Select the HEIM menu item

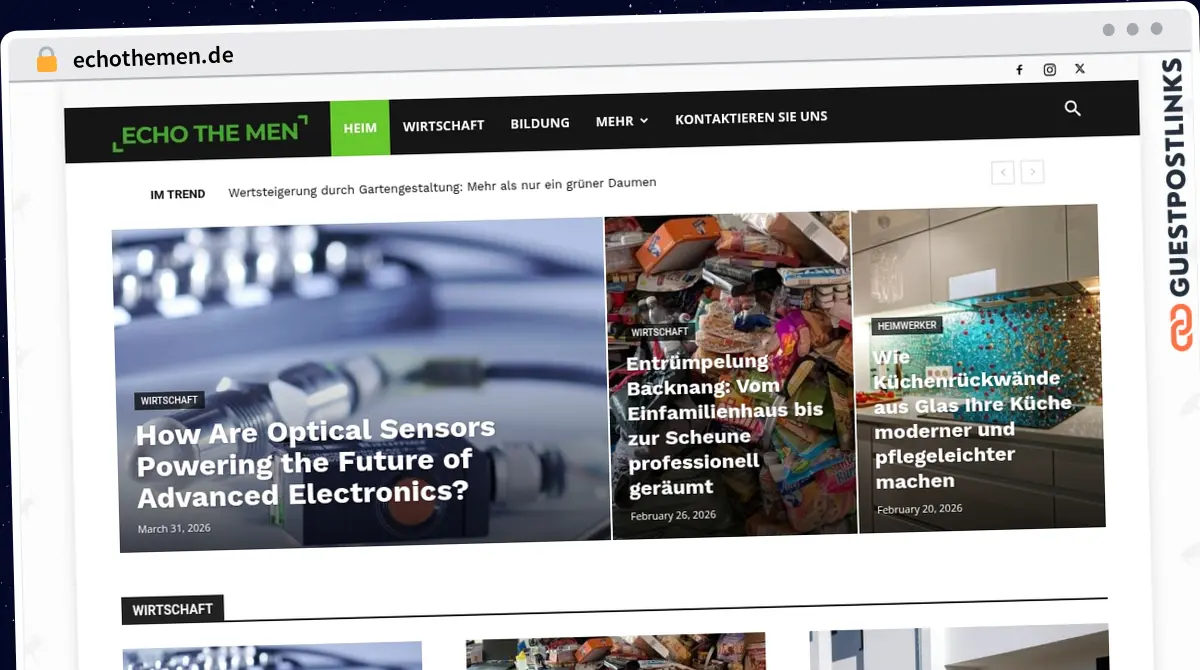(x=360, y=128)
